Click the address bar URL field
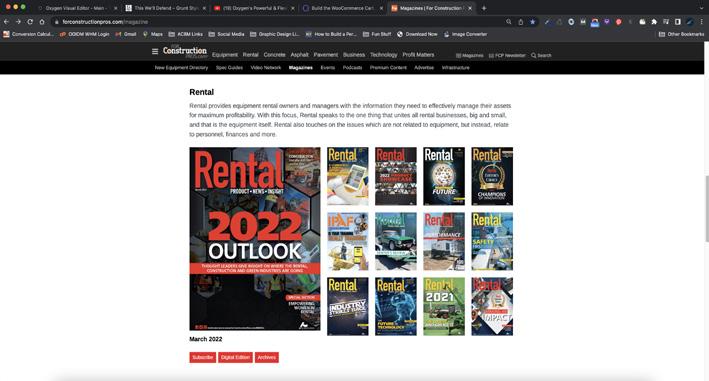 click(x=280, y=22)
